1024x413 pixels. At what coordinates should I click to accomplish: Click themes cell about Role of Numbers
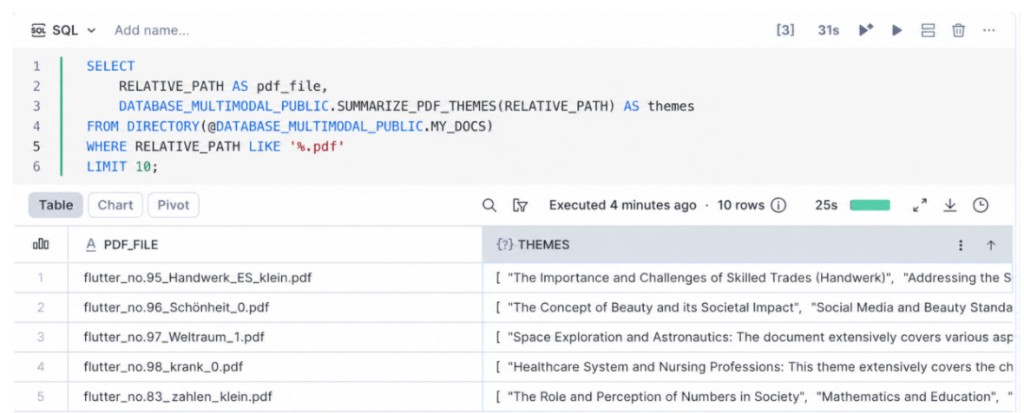pyautogui.click(x=748, y=397)
